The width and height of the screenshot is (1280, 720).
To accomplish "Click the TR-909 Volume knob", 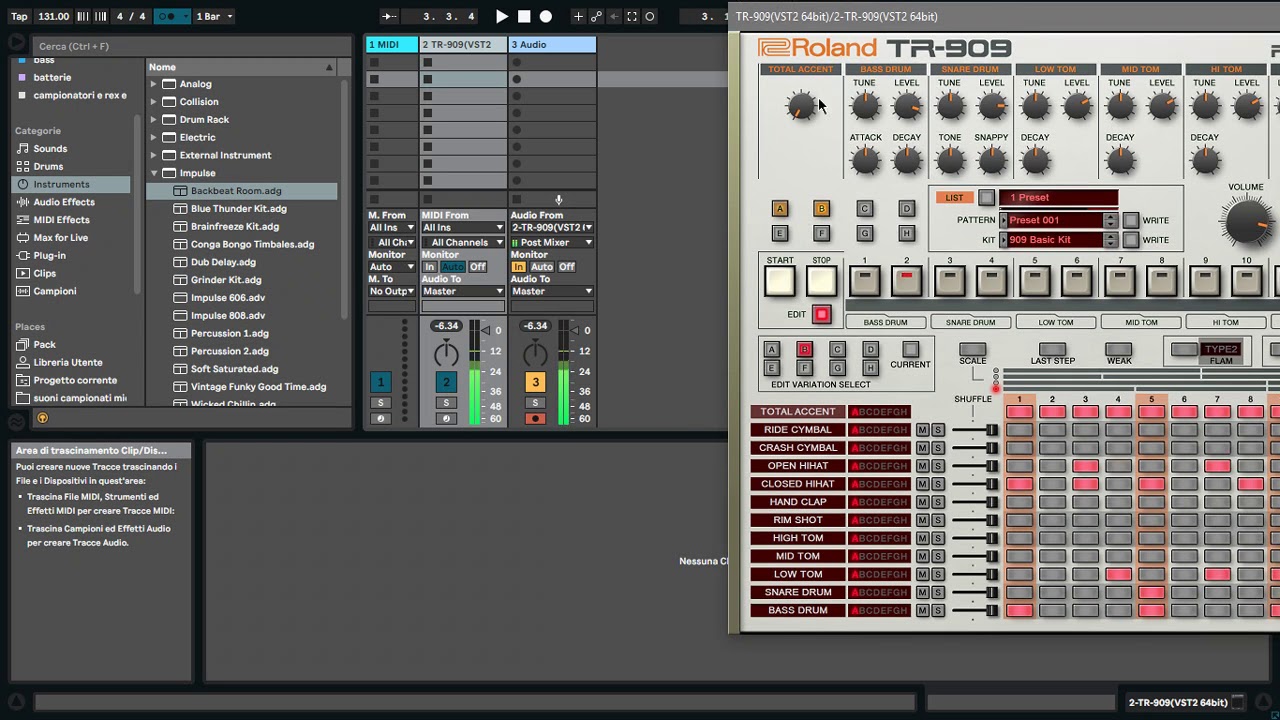I will (x=1246, y=220).
